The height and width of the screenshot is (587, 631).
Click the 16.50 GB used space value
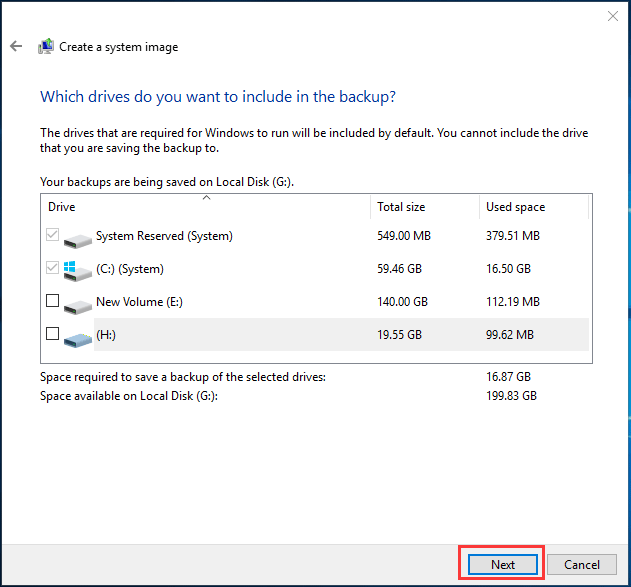tap(508, 269)
